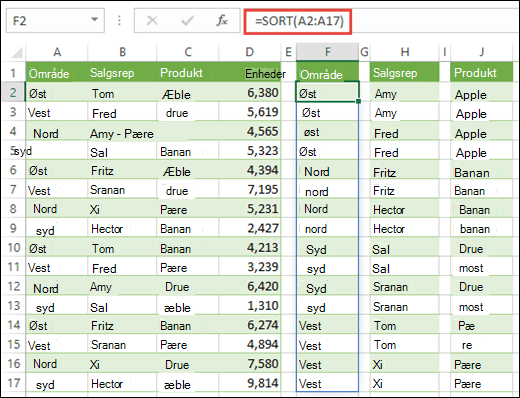Click the Enter checkmark formula bar icon
The height and width of the screenshot is (398, 520).
pos(187,21)
